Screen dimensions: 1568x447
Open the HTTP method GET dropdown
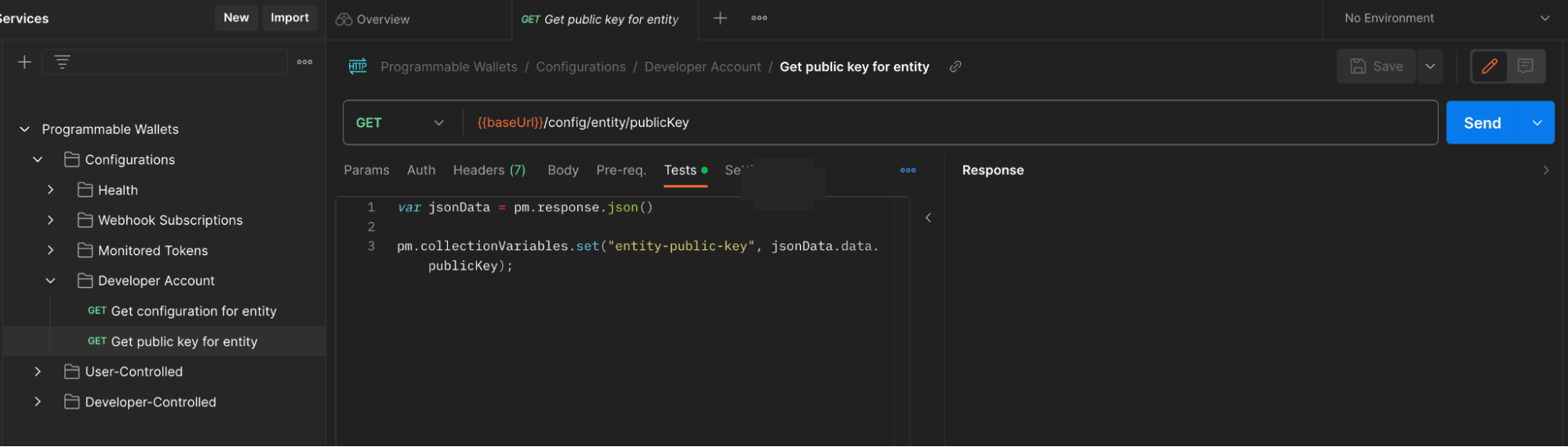[x=400, y=123]
